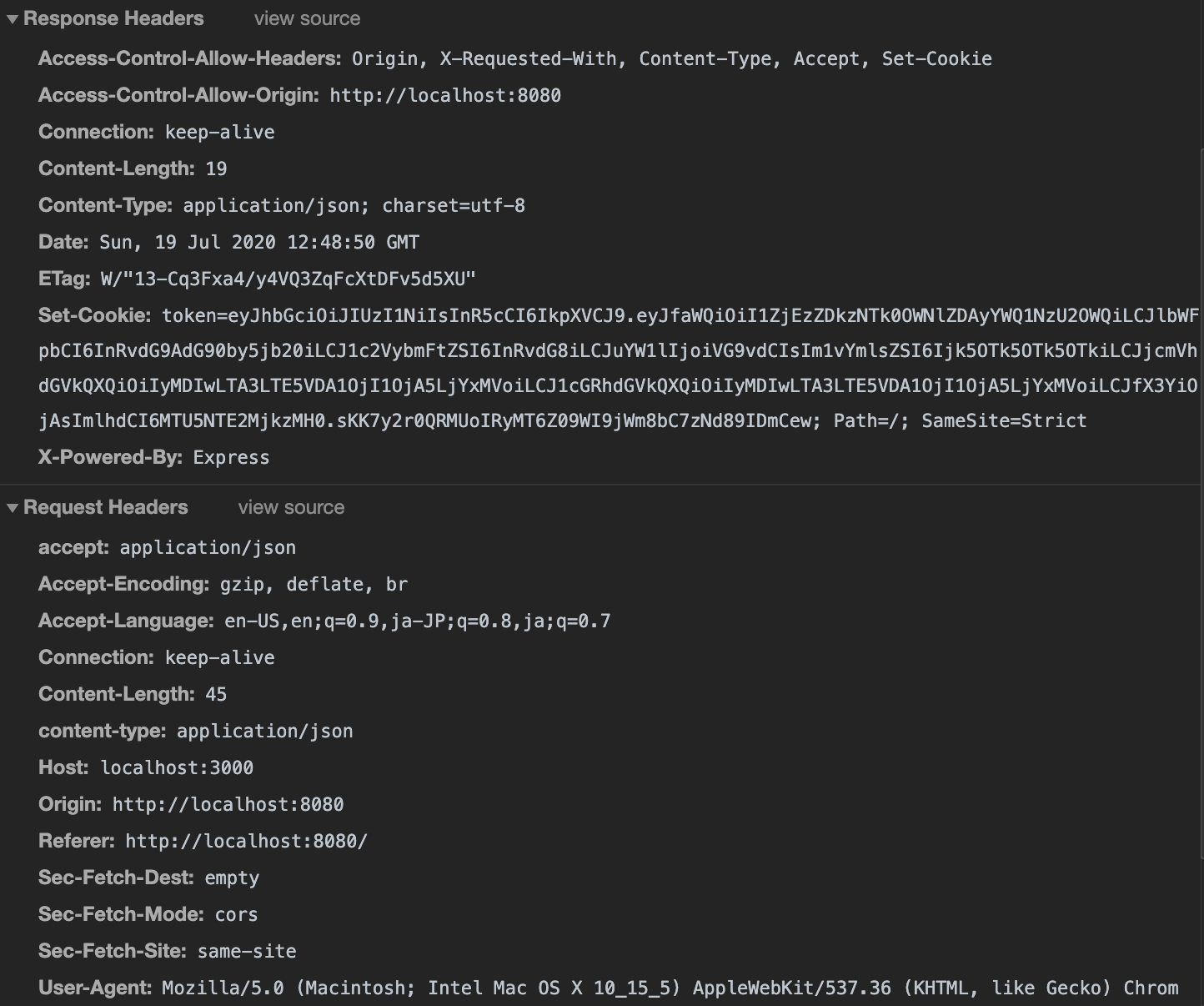
Task: Select the Set-Cookie header name
Action: (x=94, y=315)
